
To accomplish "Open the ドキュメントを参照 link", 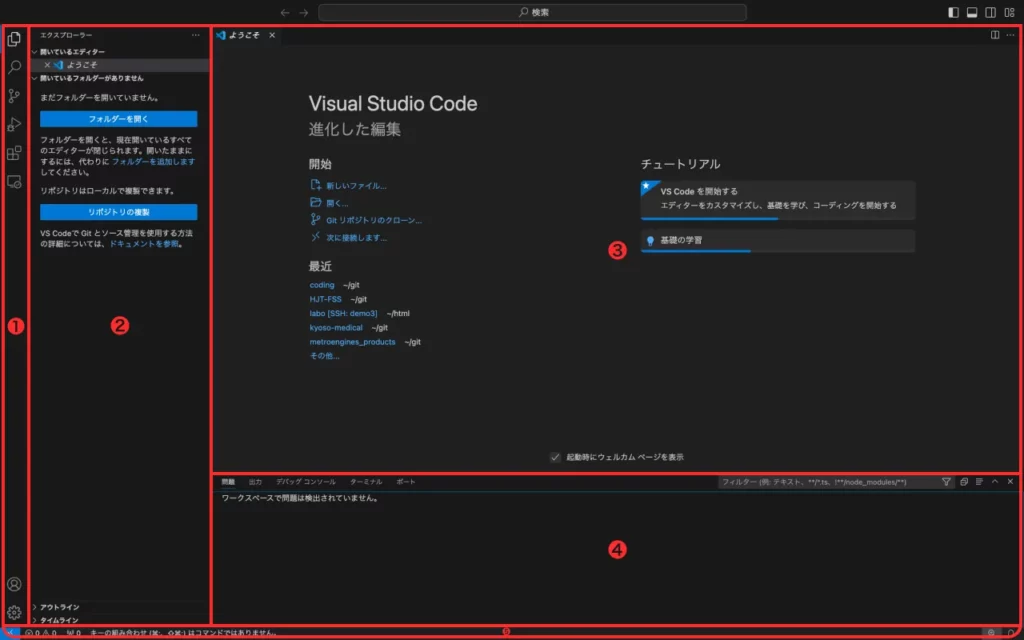I will click(144, 244).
